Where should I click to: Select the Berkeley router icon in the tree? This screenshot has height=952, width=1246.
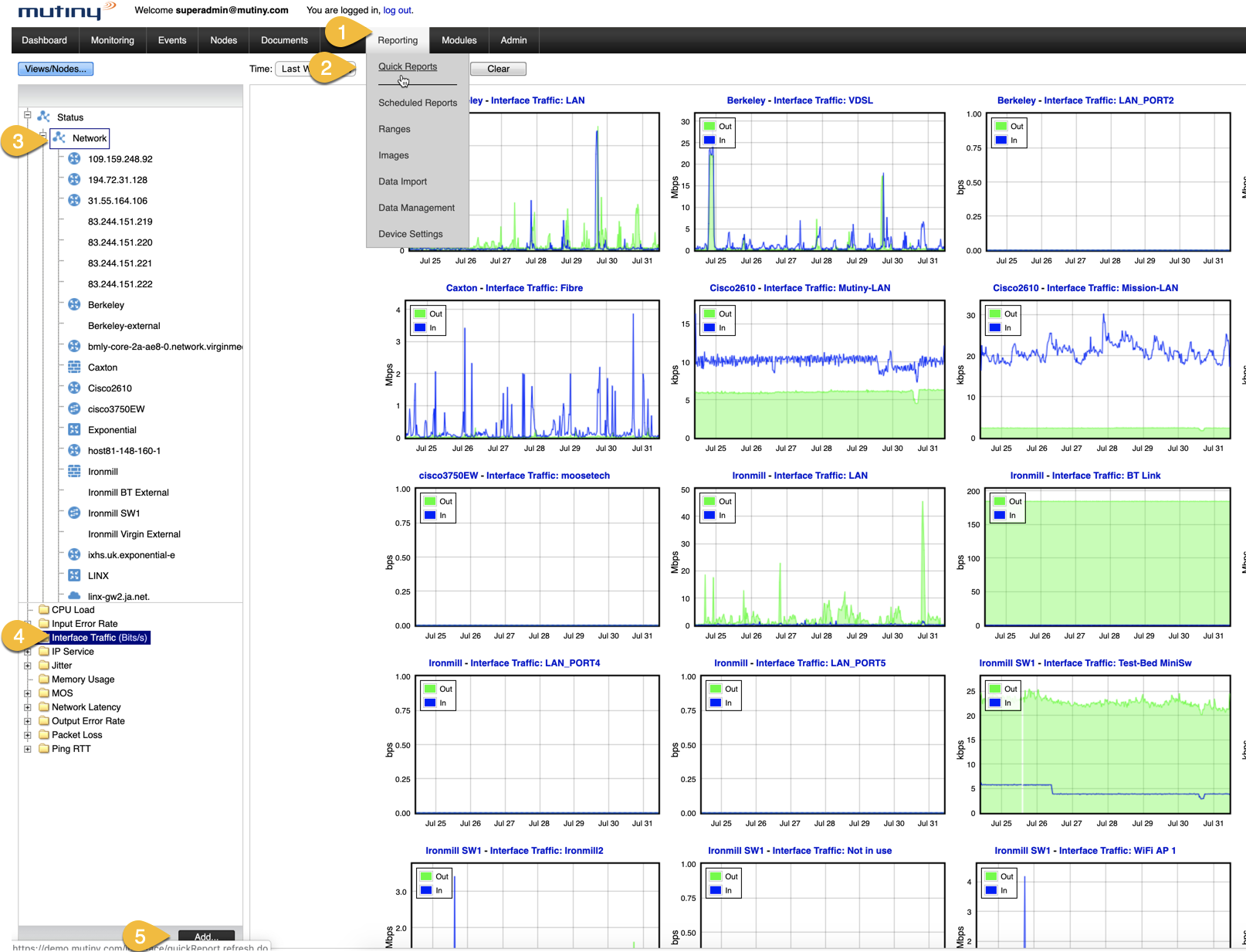(74, 305)
